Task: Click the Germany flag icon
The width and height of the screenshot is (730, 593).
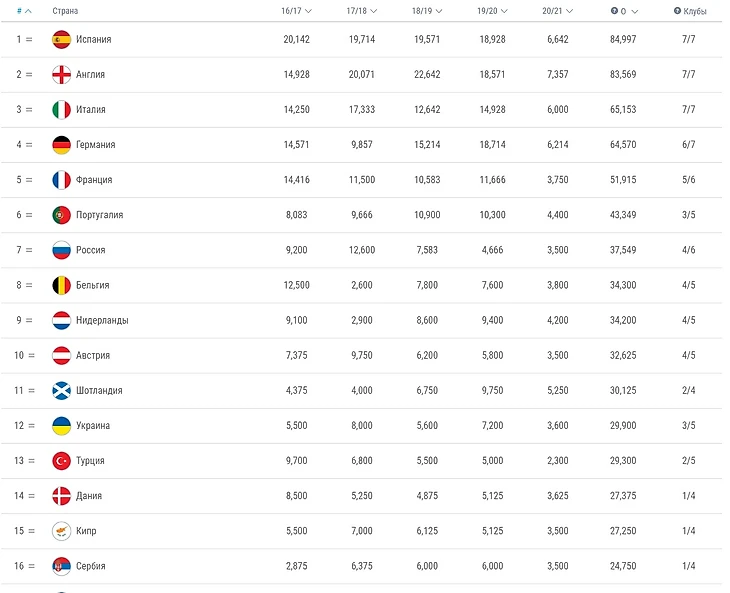Action: pos(61,145)
